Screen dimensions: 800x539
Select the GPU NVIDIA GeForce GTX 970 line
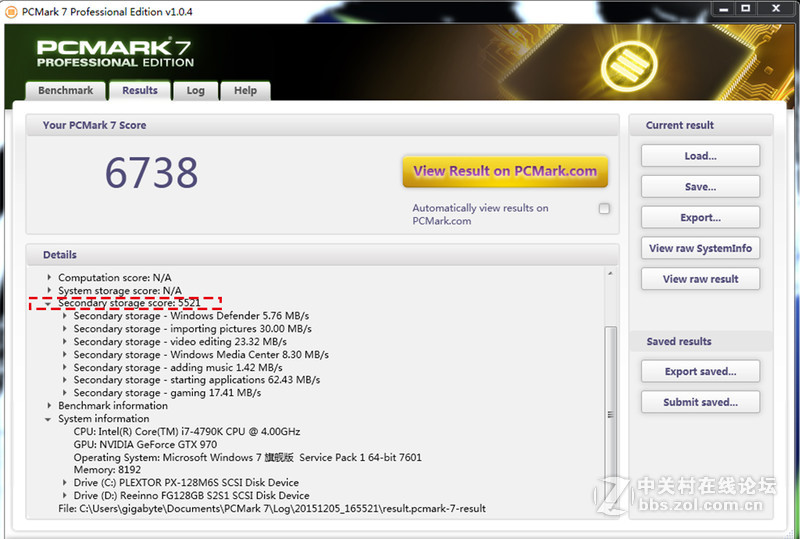pyautogui.click(x=145, y=444)
